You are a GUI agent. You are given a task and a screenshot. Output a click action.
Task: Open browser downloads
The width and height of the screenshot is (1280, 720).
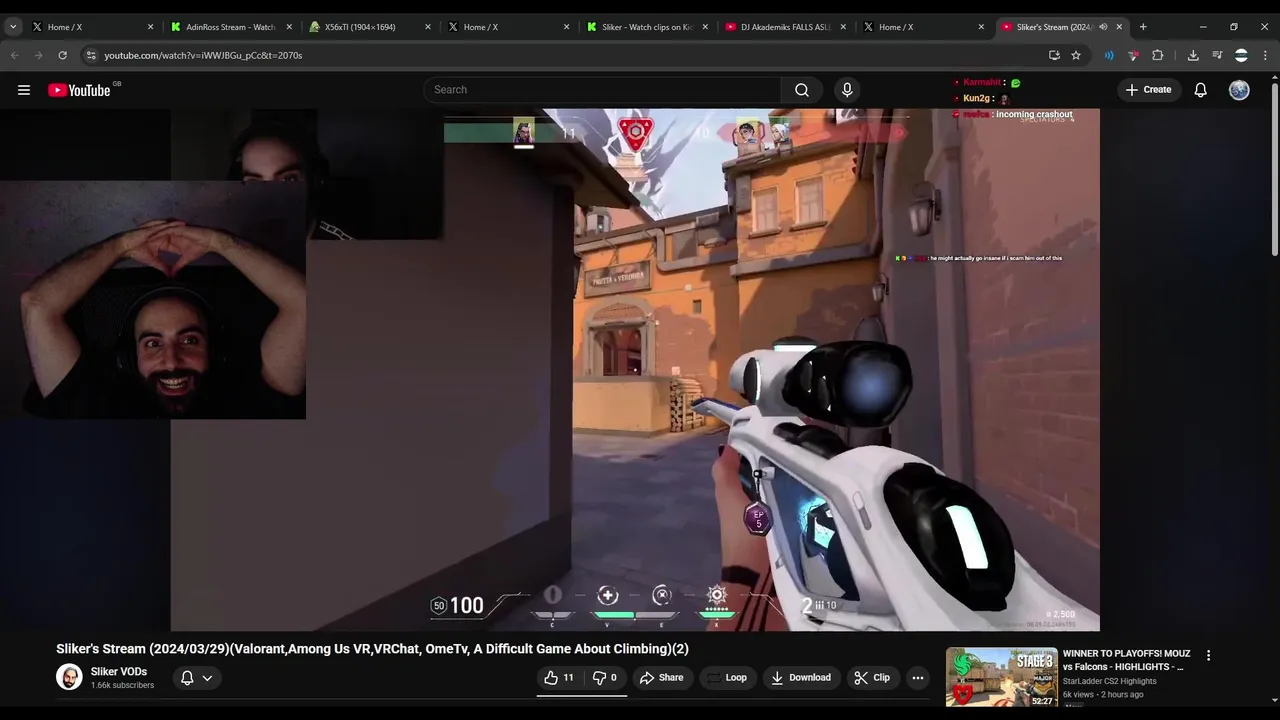(x=1193, y=55)
